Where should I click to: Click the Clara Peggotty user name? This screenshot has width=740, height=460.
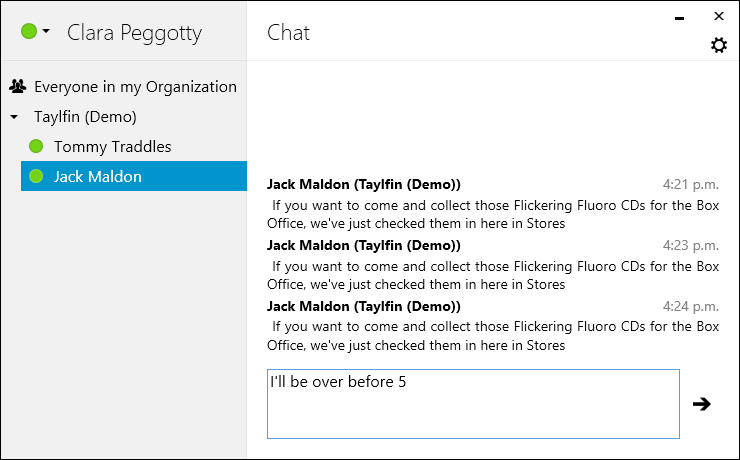135,33
